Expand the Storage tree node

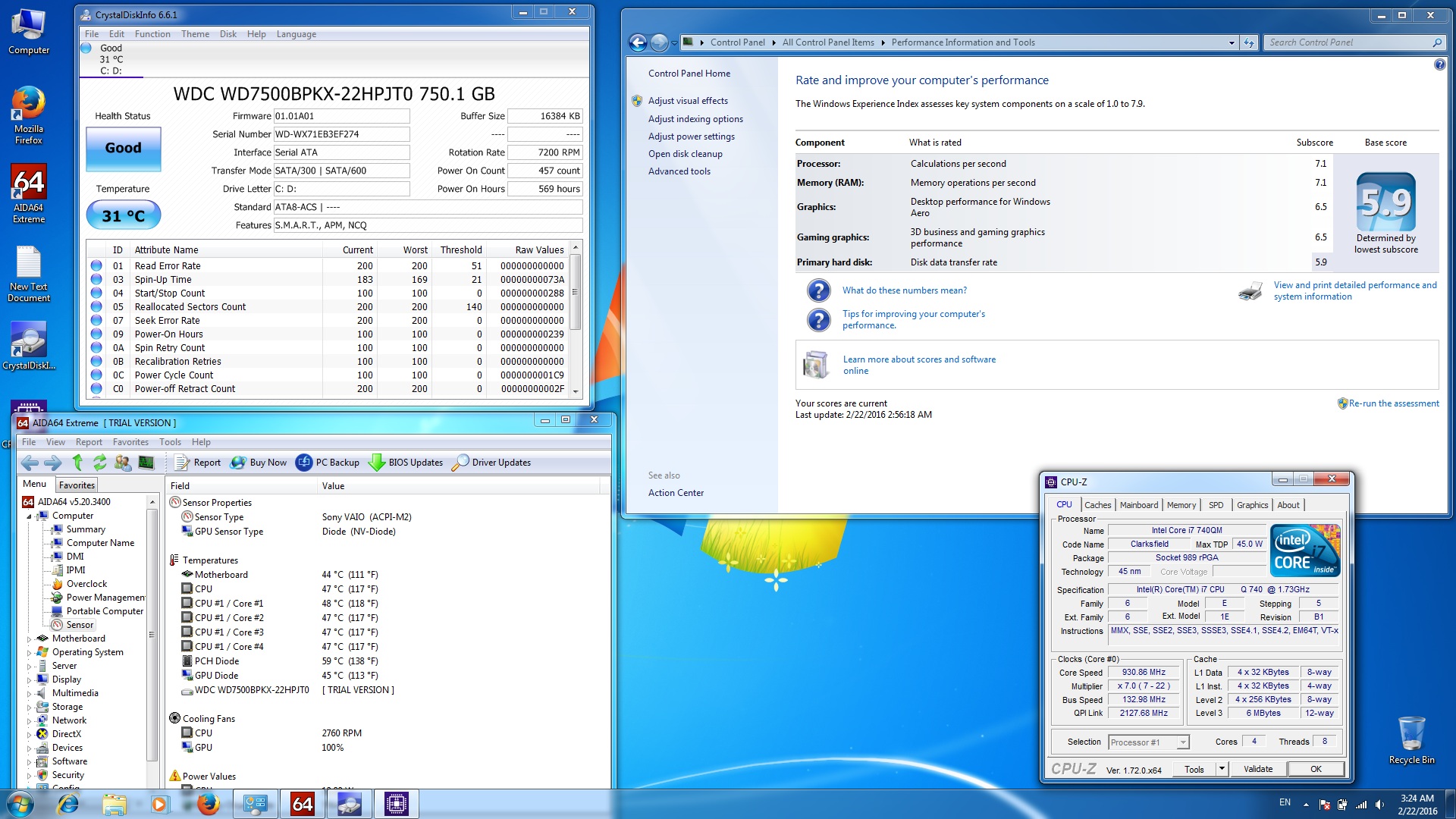(30, 708)
